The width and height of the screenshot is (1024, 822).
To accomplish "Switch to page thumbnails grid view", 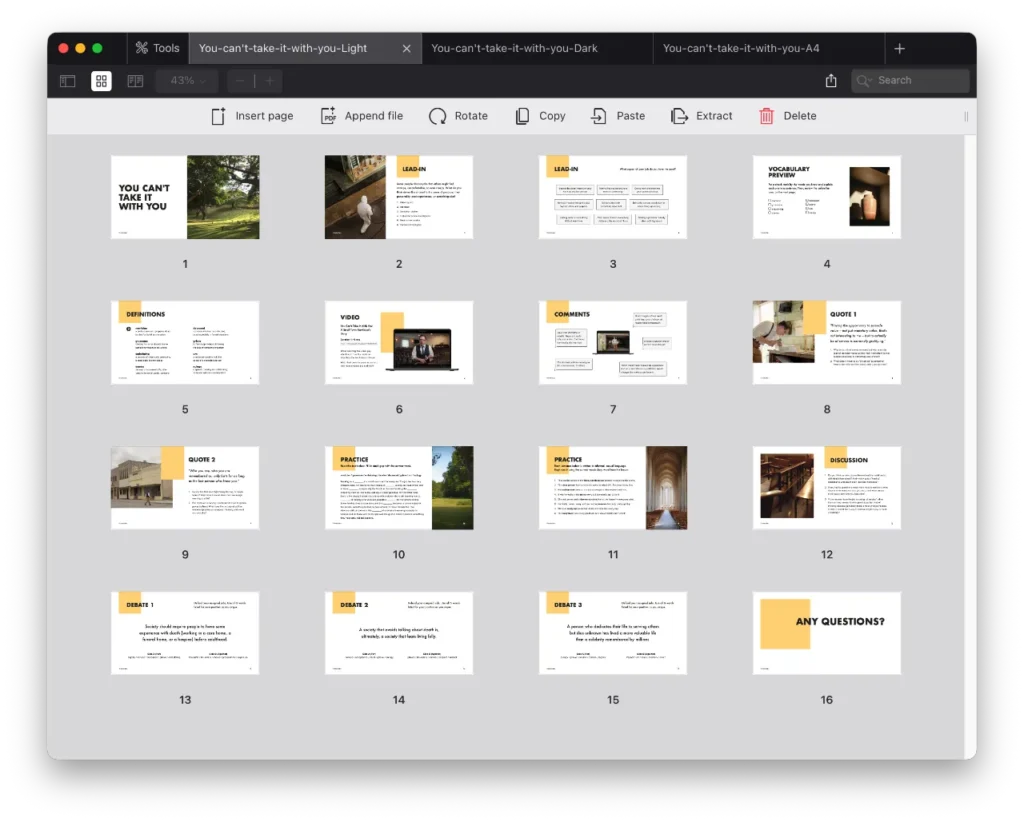I will [x=101, y=81].
